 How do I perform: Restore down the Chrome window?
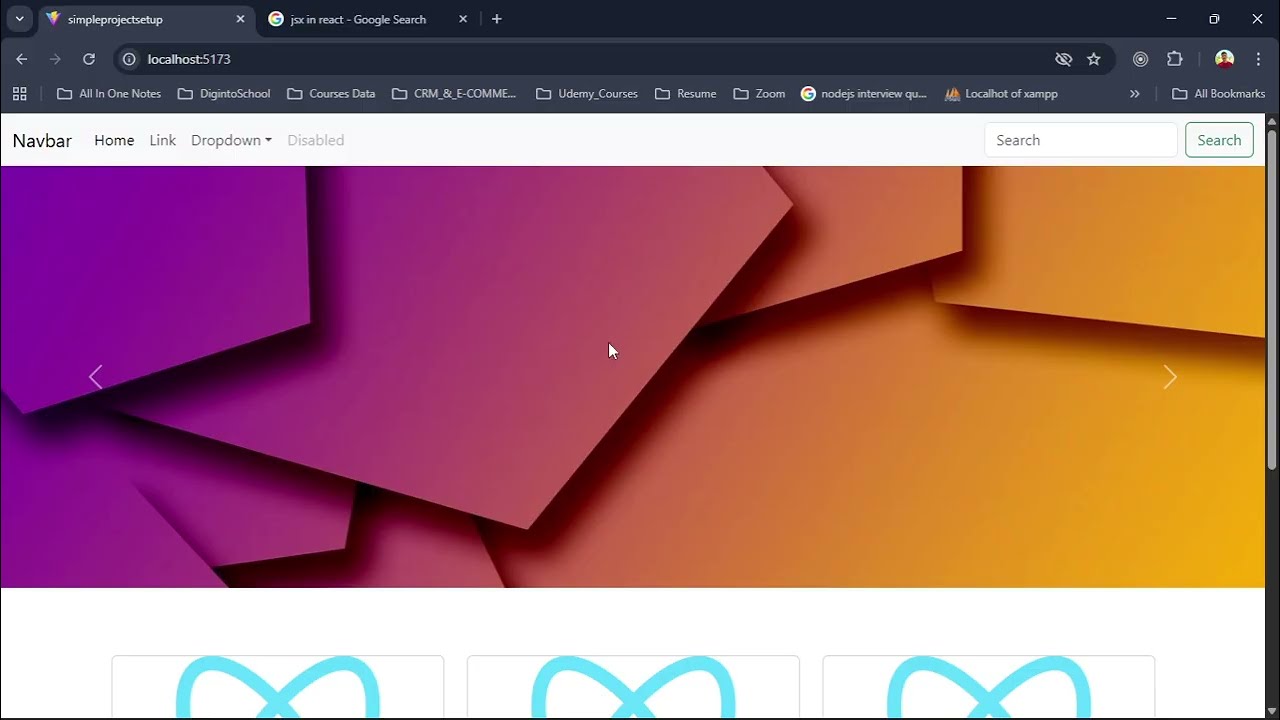(x=1214, y=19)
